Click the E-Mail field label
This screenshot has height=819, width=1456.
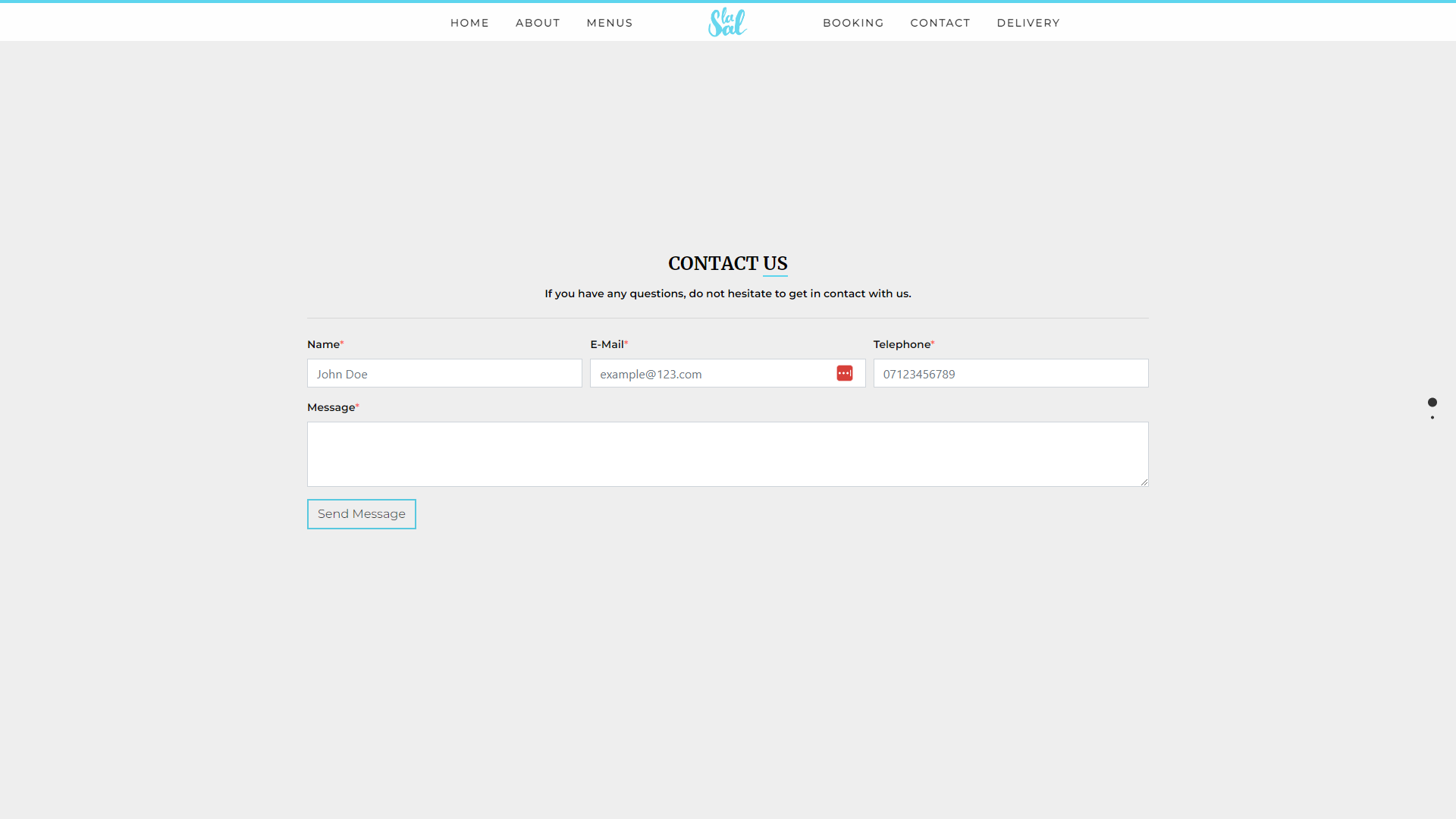pos(608,344)
